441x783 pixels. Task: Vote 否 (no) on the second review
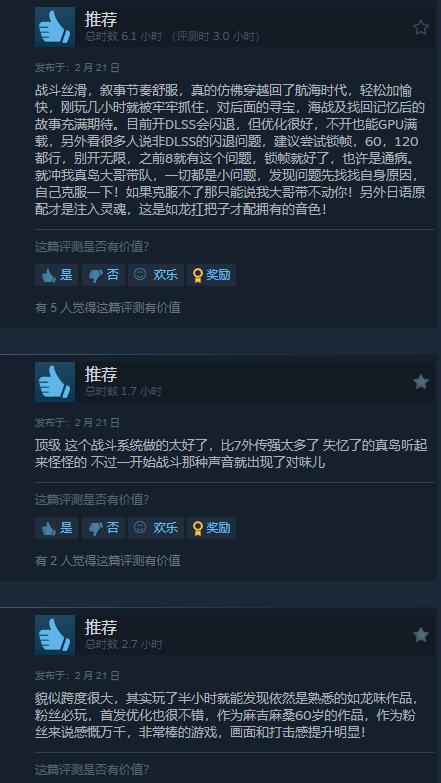tap(103, 528)
